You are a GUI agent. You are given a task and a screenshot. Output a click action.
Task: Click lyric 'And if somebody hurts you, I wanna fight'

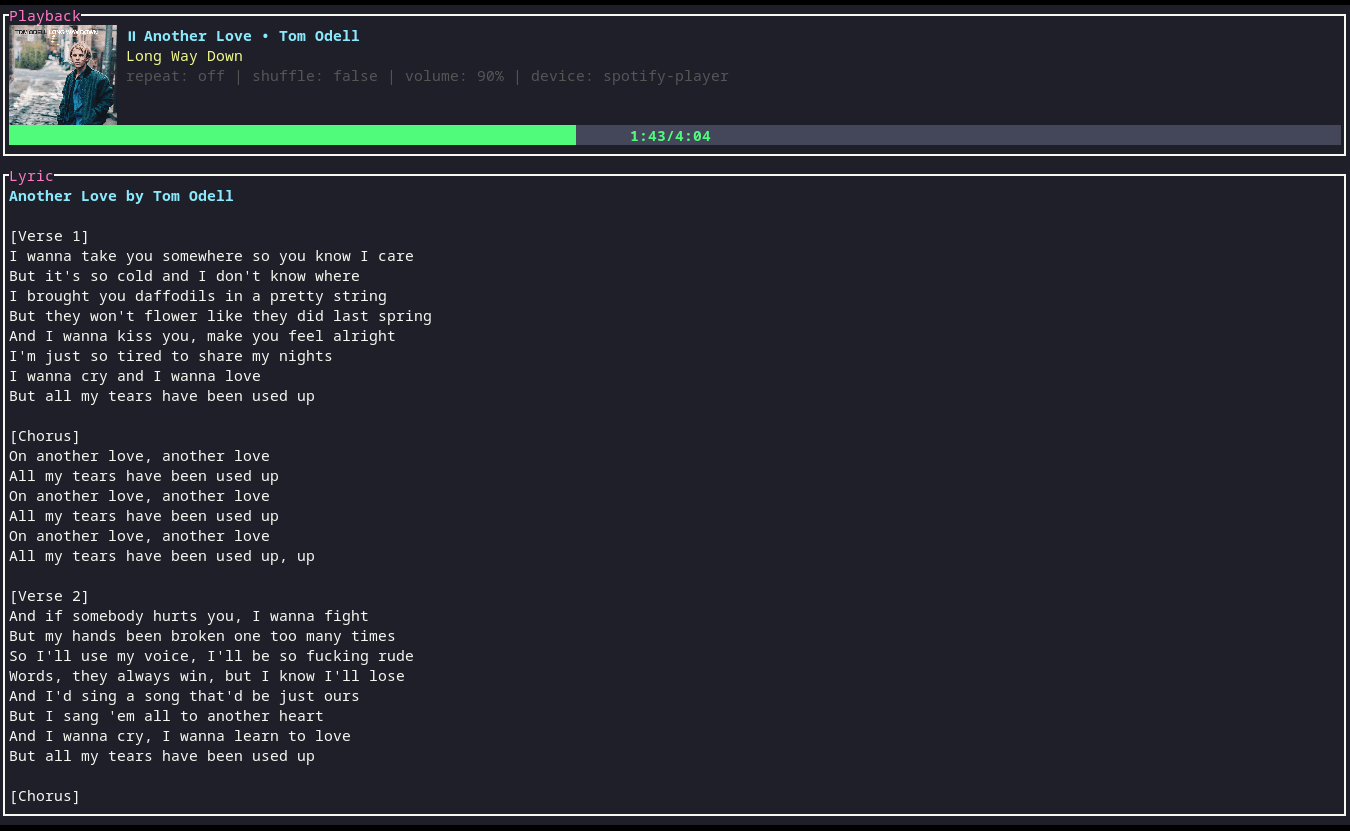coord(189,616)
